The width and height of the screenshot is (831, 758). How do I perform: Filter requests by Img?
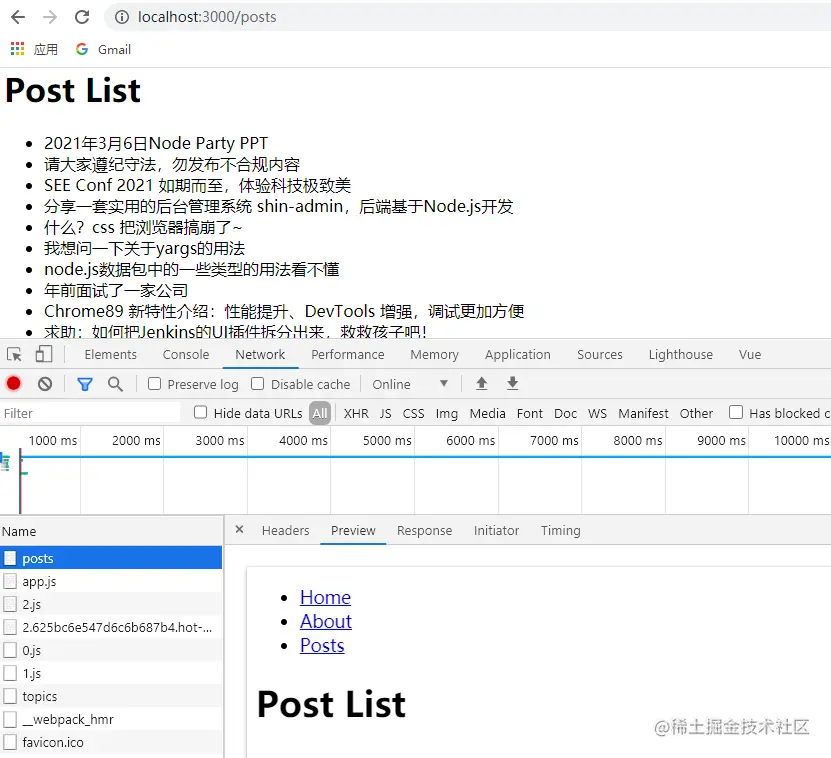click(x=447, y=413)
